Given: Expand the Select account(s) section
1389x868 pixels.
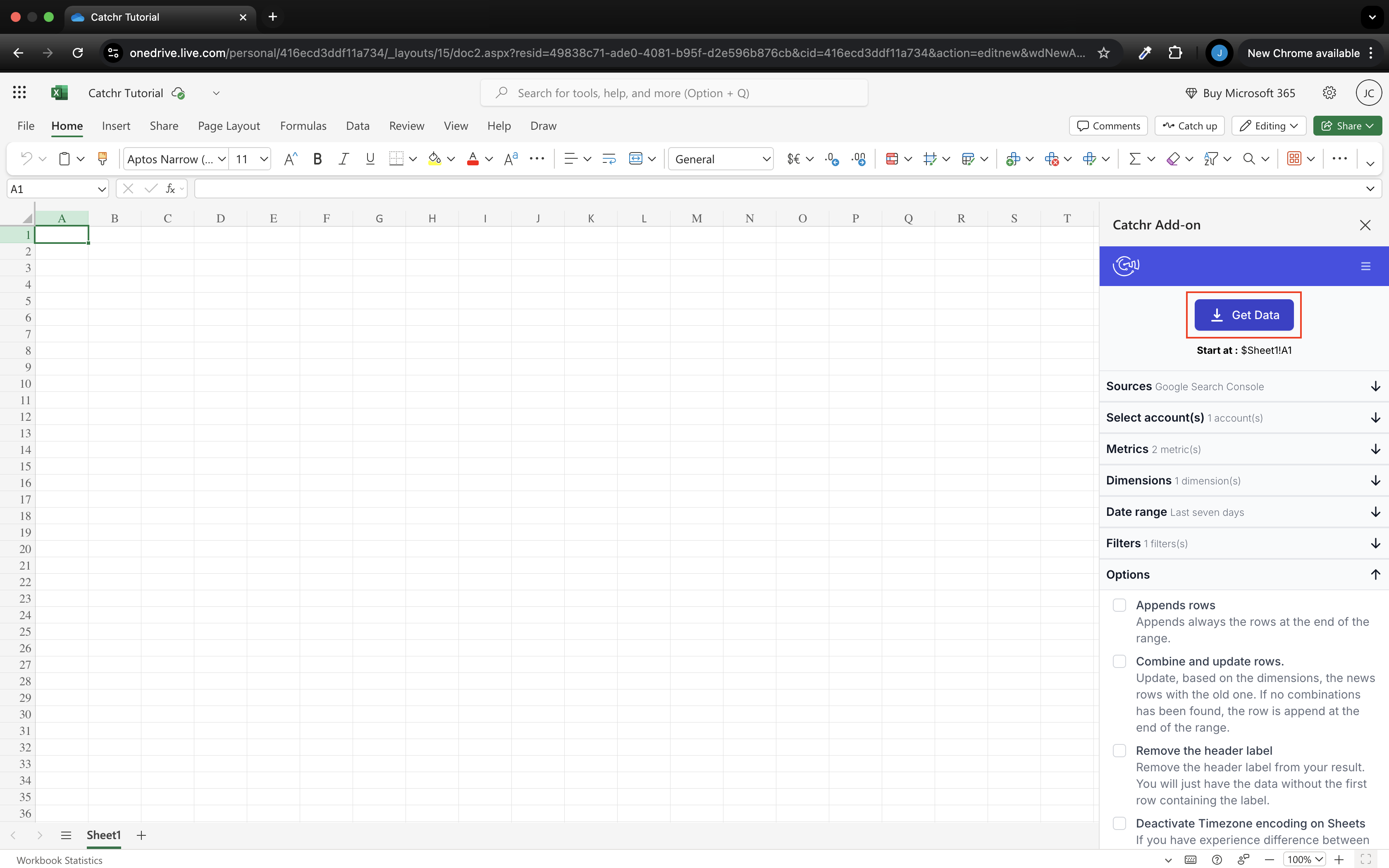Looking at the screenshot, I should (1244, 418).
